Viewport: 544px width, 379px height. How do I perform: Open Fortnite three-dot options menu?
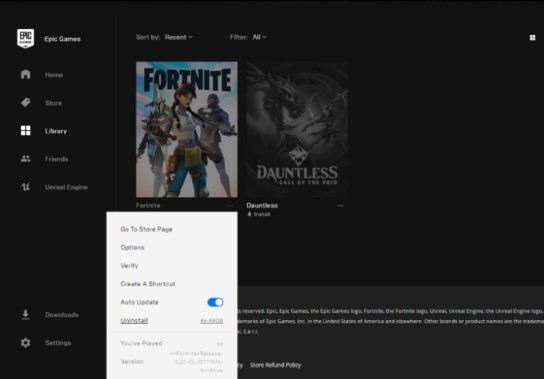coord(230,205)
